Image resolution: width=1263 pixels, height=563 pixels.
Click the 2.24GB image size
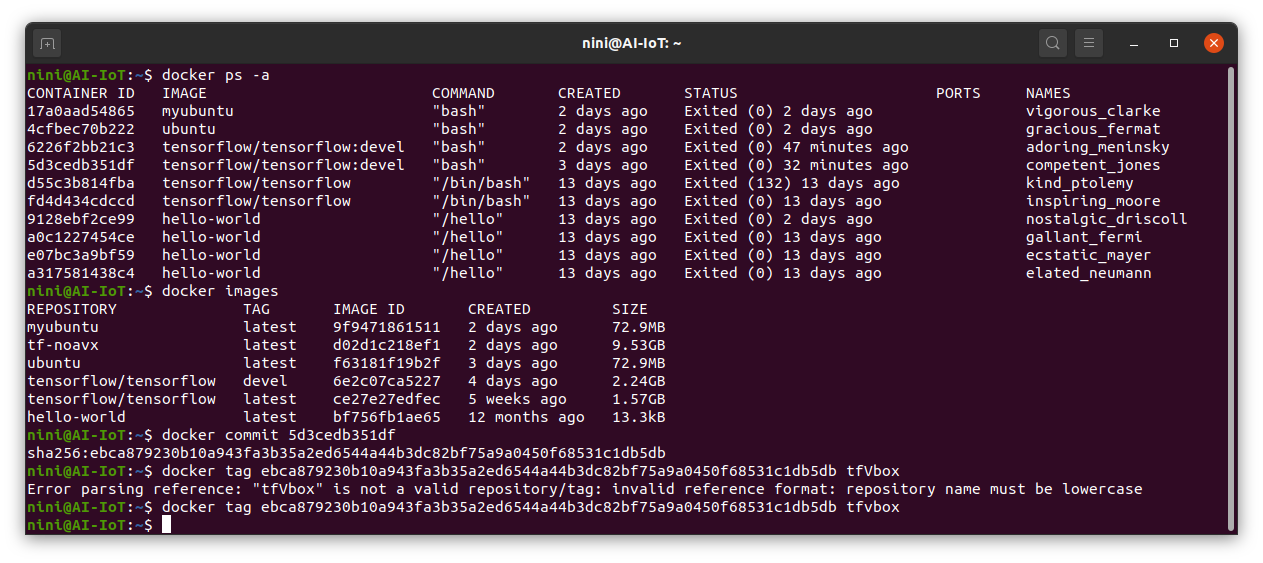[639, 381]
